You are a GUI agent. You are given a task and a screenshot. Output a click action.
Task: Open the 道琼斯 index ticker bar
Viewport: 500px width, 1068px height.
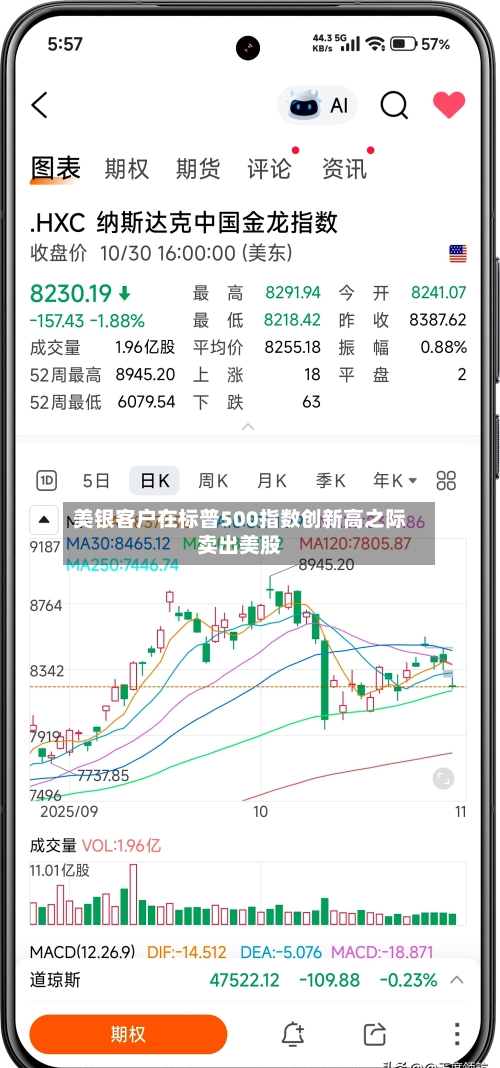tap(248, 981)
